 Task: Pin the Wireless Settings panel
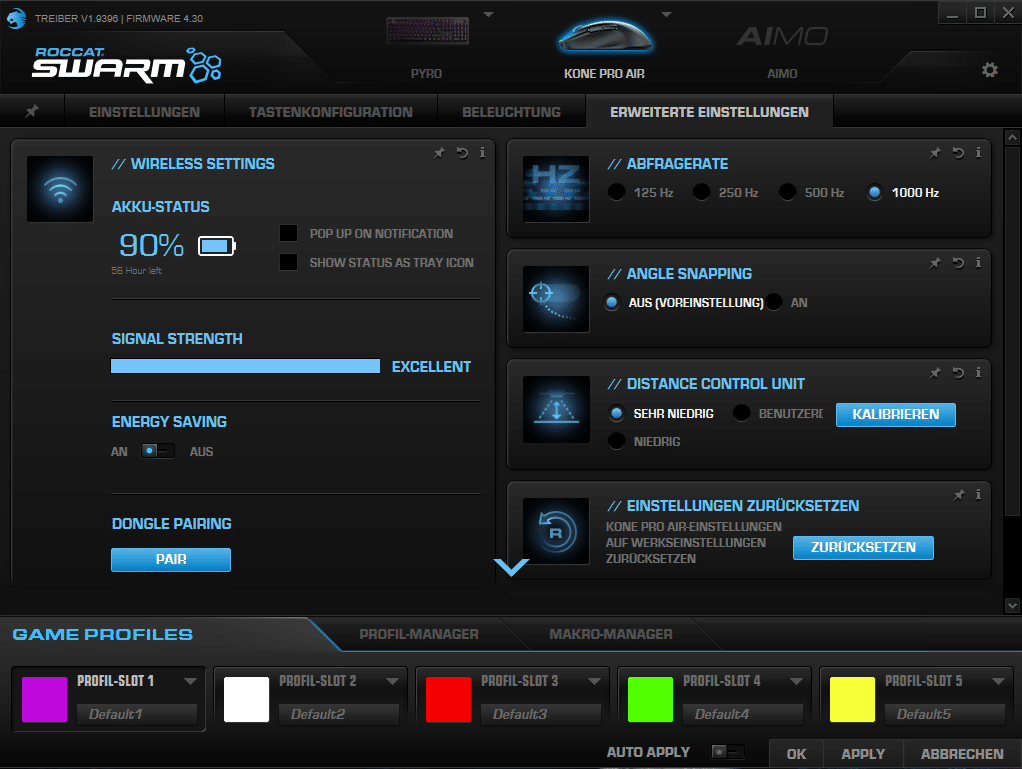438,153
